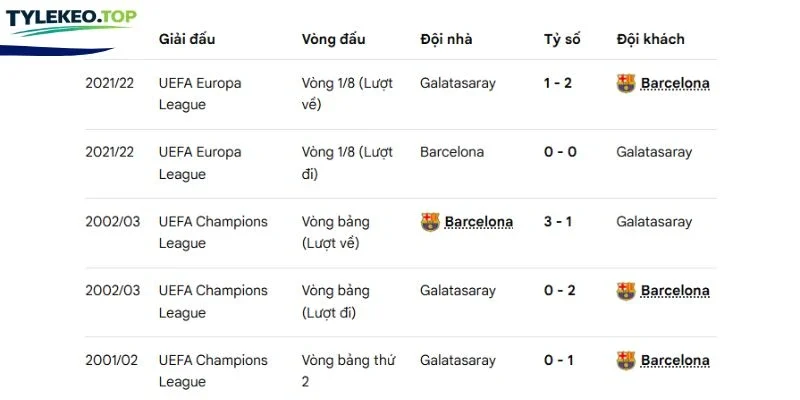The width and height of the screenshot is (800, 400).
Task: Click the Tỷ số column header
Action: click(562, 39)
